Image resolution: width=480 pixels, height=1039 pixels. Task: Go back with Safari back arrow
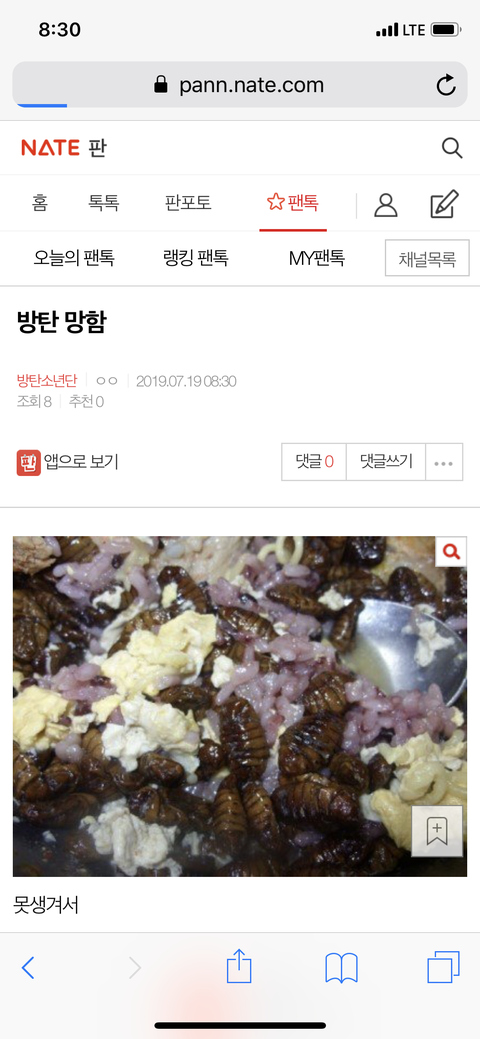28,968
